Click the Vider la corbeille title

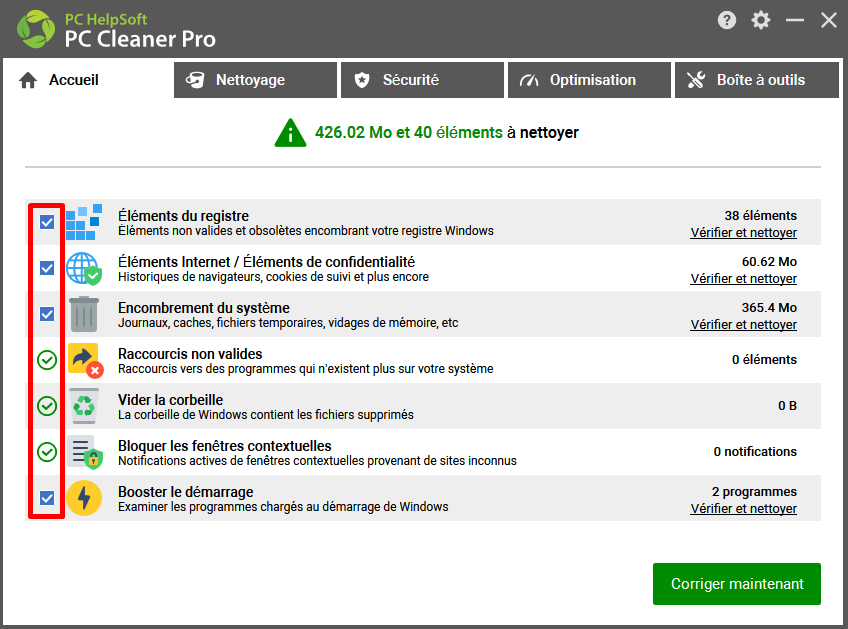pyautogui.click(x=170, y=400)
